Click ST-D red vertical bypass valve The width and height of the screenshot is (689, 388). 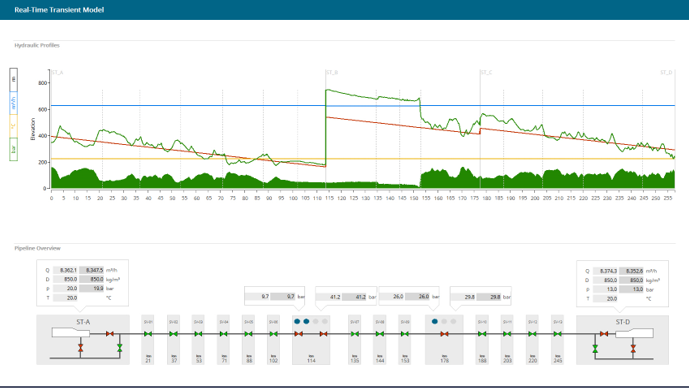[x=633, y=349]
